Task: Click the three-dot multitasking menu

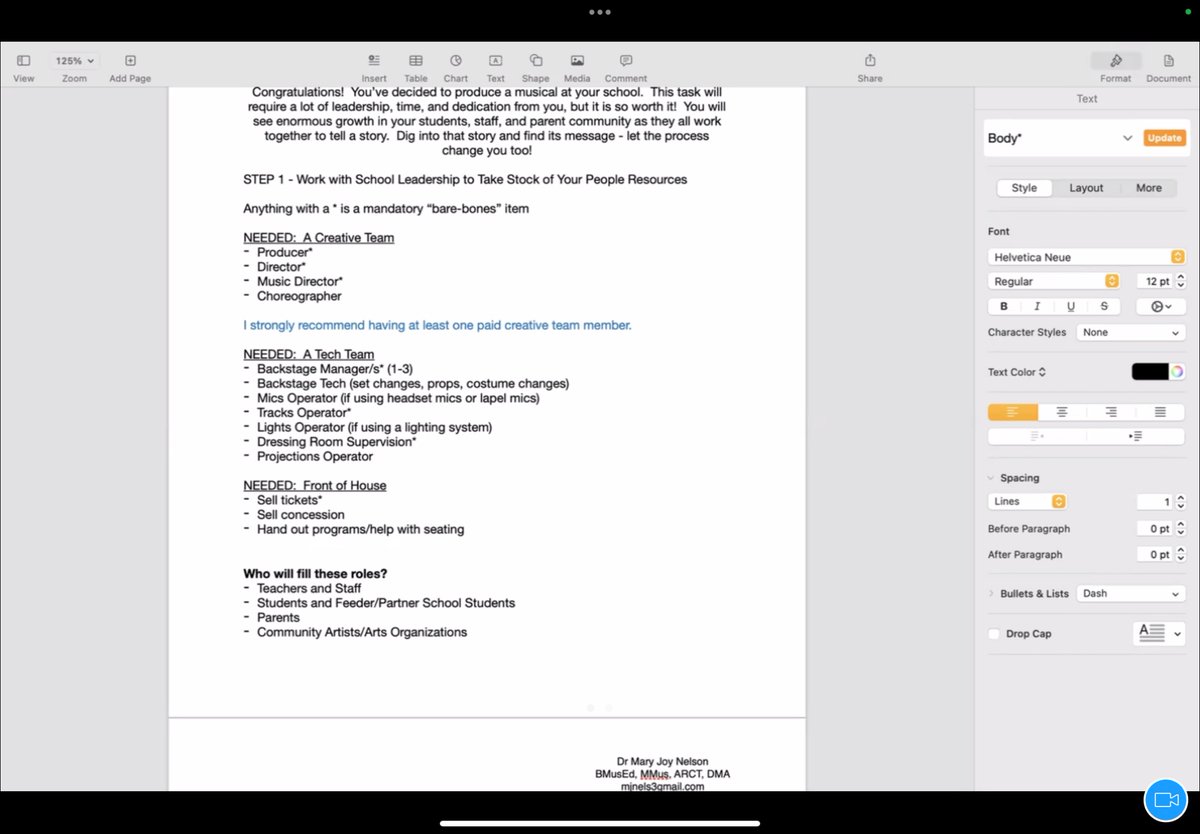Action: [x=600, y=12]
